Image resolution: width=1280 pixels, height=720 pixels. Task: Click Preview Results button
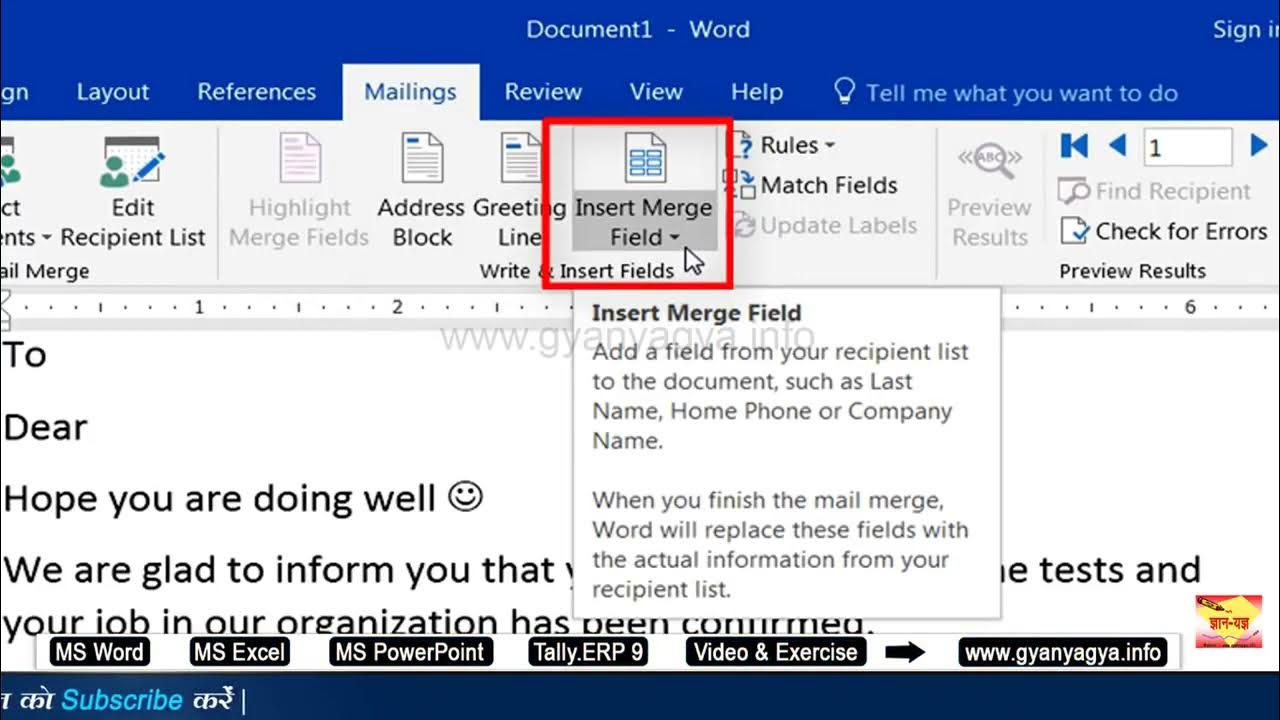989,196
